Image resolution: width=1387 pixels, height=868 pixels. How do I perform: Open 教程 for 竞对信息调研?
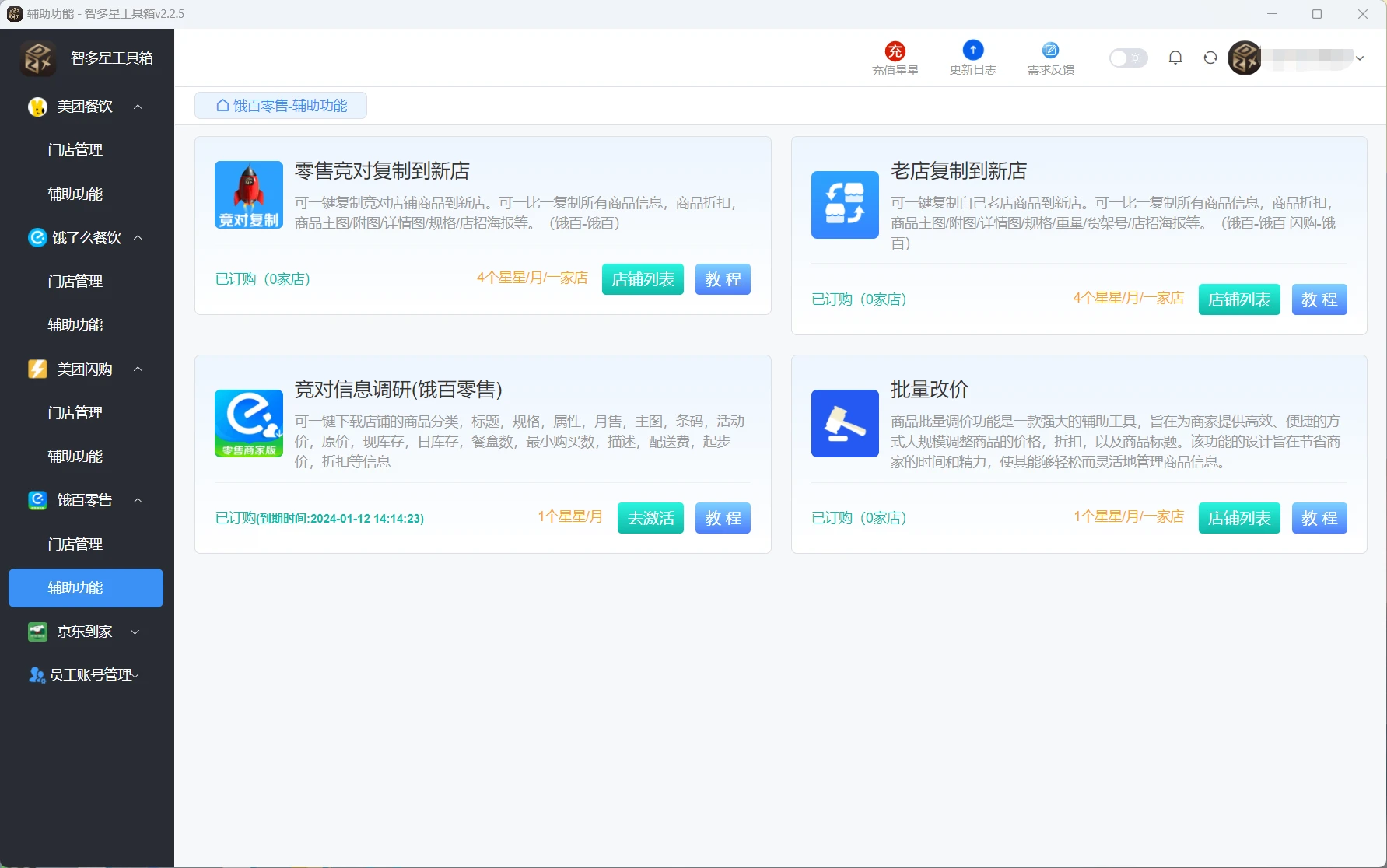(x=723, y=518)
